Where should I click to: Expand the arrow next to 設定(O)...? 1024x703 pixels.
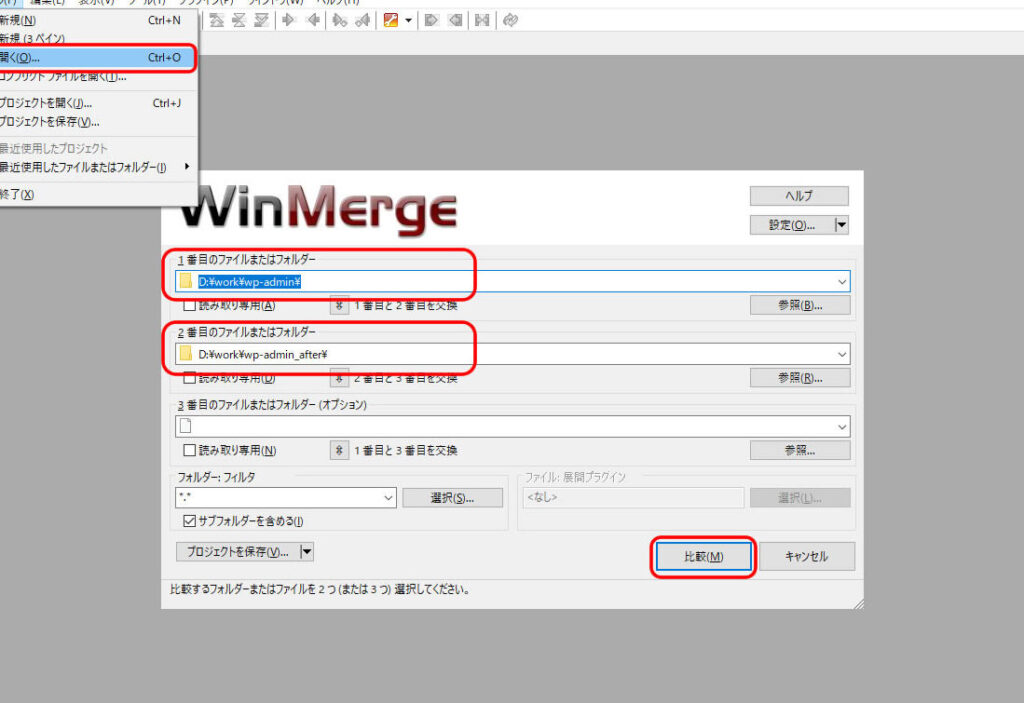(841, 226)
